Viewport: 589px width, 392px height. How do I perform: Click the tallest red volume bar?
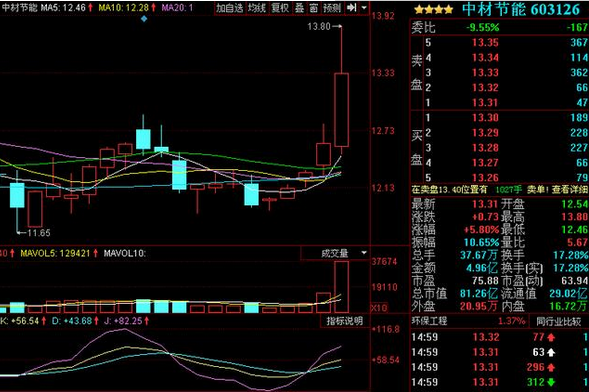pos(341,287)
